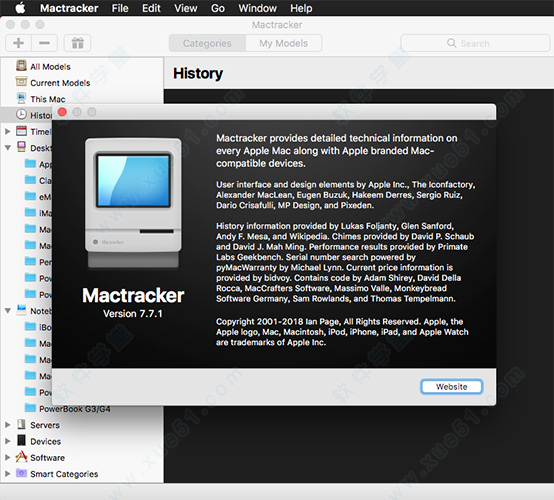Open the Apple menu

coord(20,8)
